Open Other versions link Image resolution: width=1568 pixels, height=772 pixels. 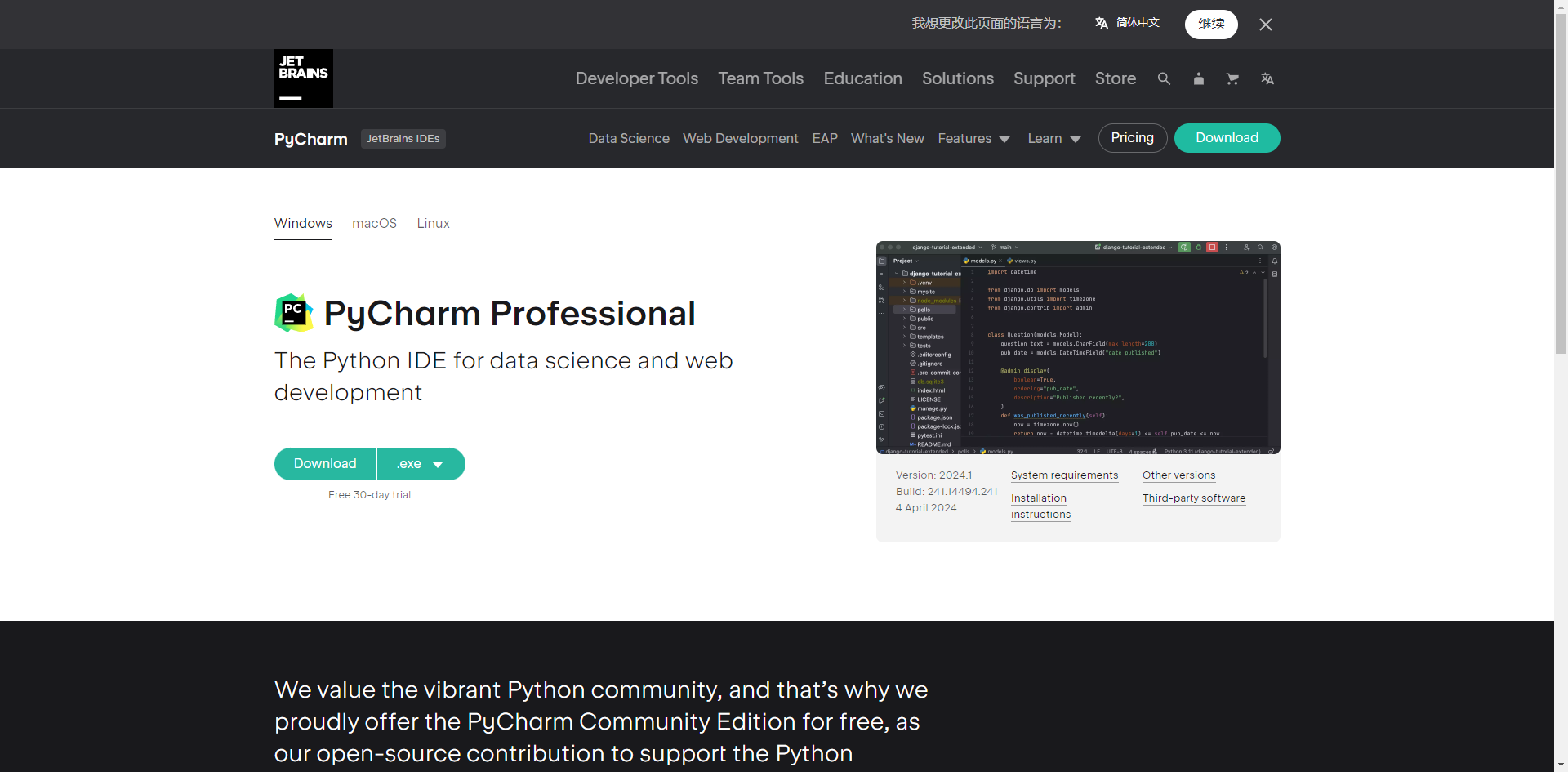1179,475
